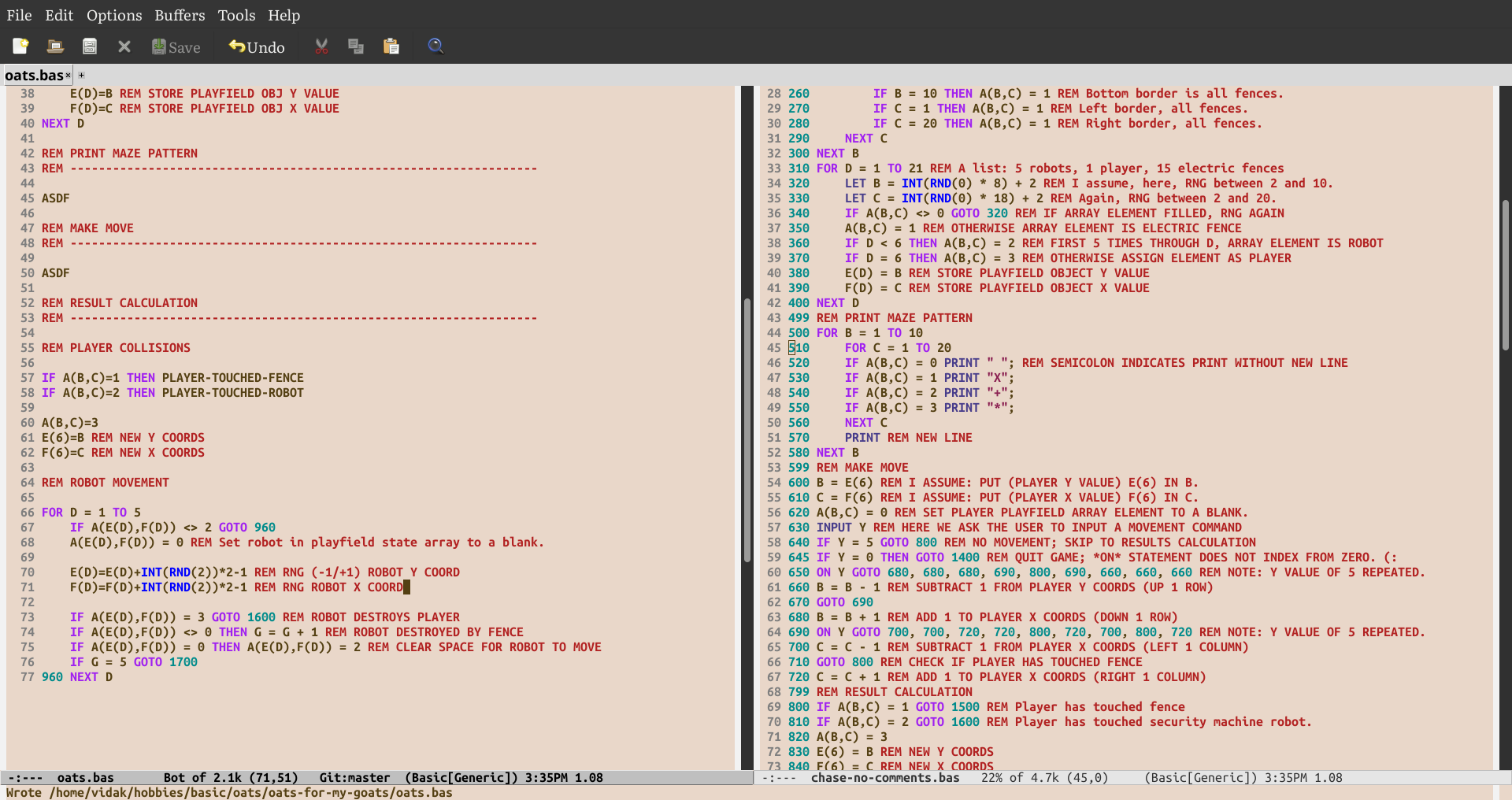Add a new tab with plus button
The image size is (1512, 800).
pos(81,76)
